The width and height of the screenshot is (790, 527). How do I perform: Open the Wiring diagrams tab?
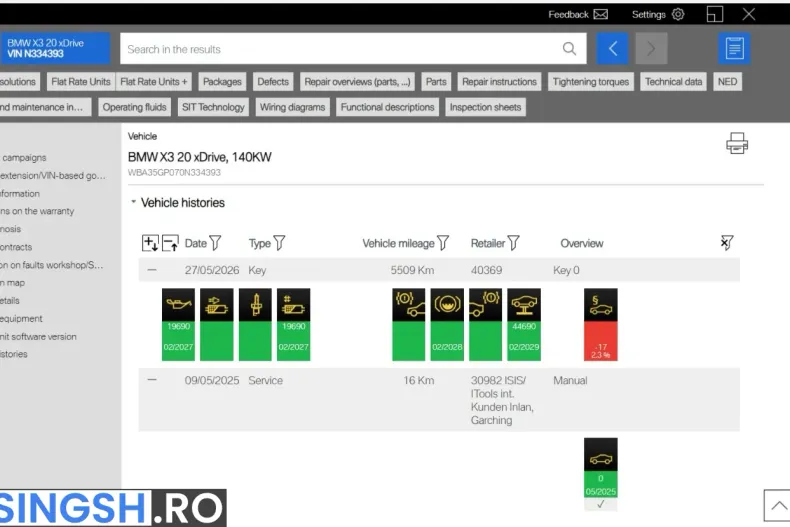[x=292, y=107]
